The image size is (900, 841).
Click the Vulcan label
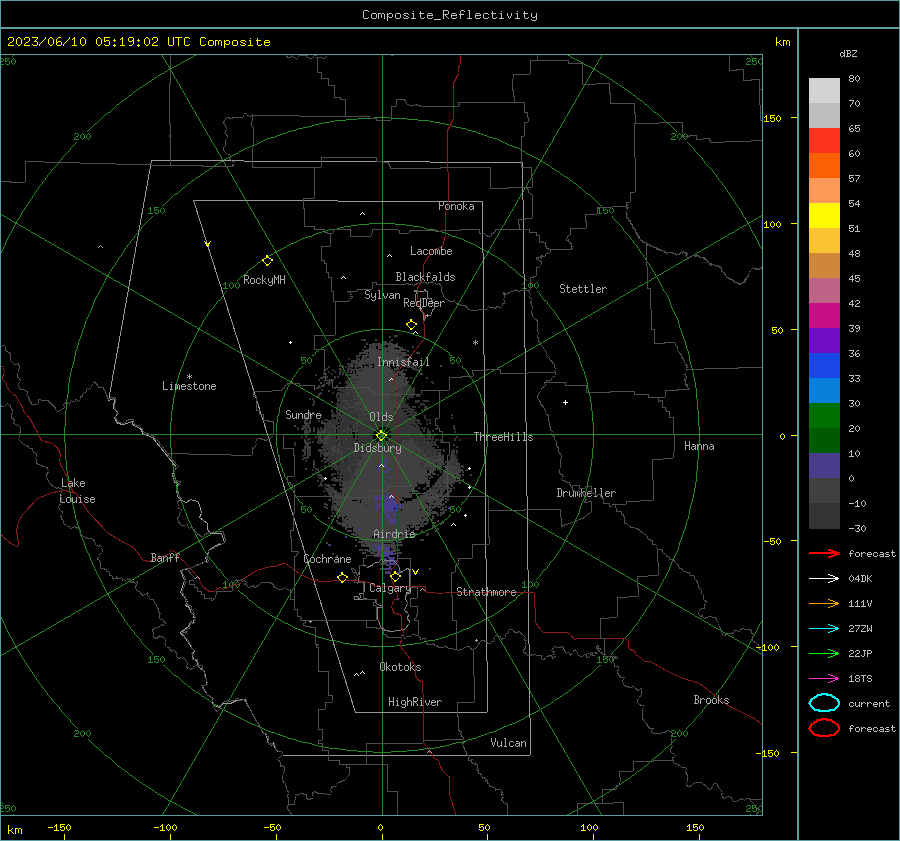click(508, 743)
